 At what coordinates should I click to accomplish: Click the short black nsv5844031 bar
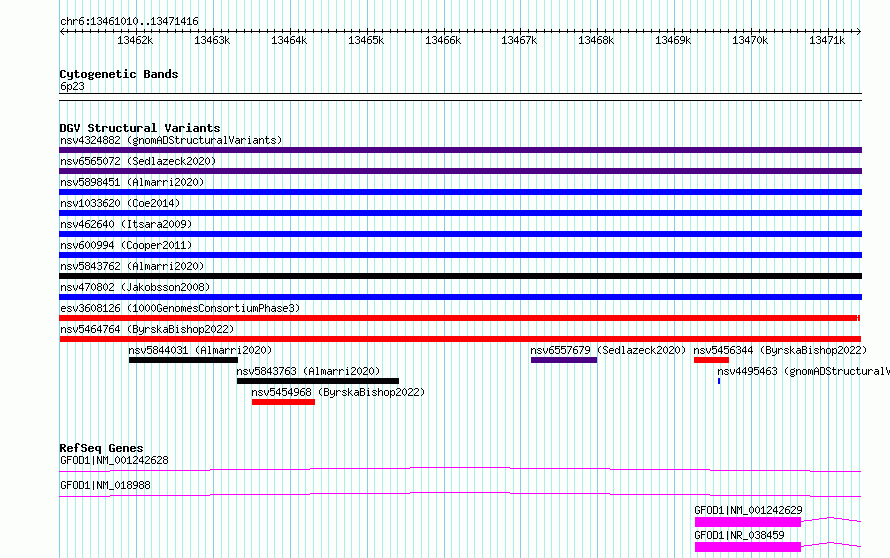(x=183, y=360)
